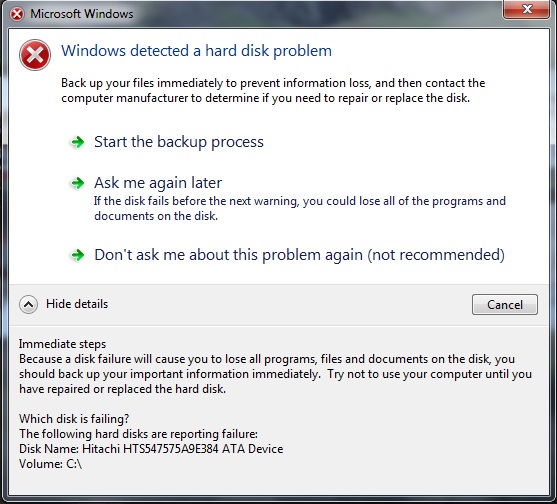
Task: Click green arrow beside Start the backup process
Action: click(77, 142)
